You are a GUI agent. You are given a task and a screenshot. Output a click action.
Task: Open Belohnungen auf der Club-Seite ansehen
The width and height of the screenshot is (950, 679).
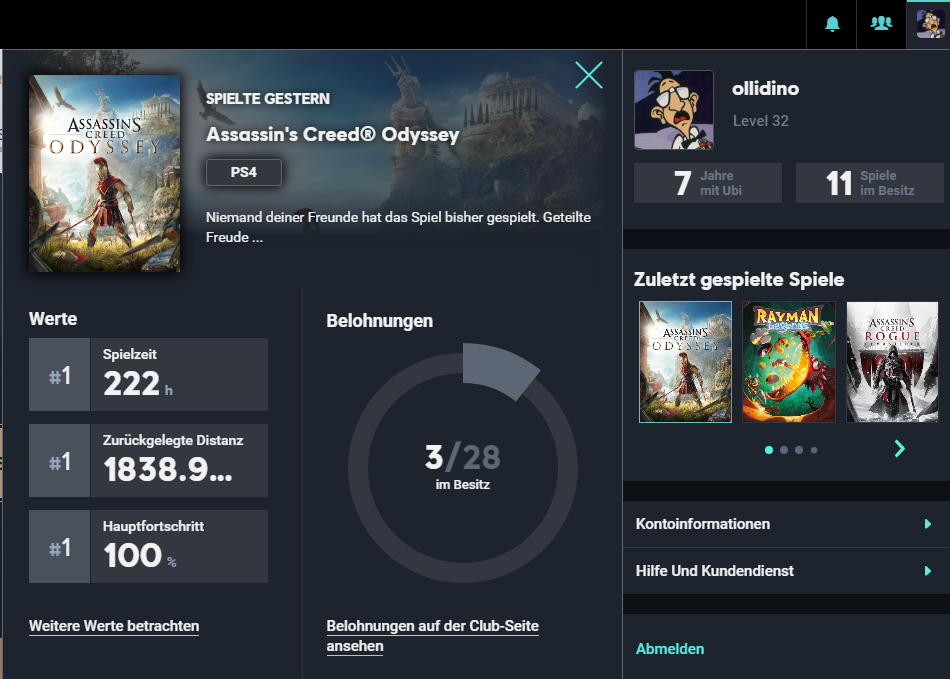pos(433,636)
